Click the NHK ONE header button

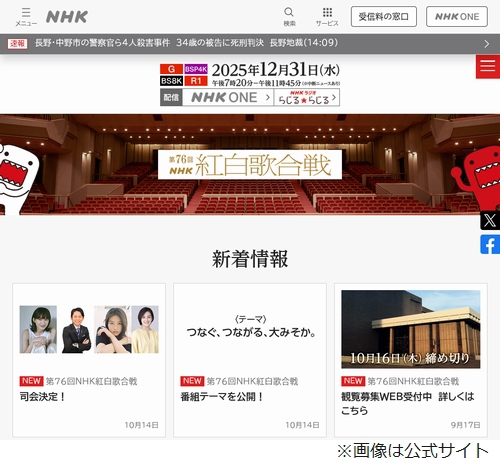(457, 16)
